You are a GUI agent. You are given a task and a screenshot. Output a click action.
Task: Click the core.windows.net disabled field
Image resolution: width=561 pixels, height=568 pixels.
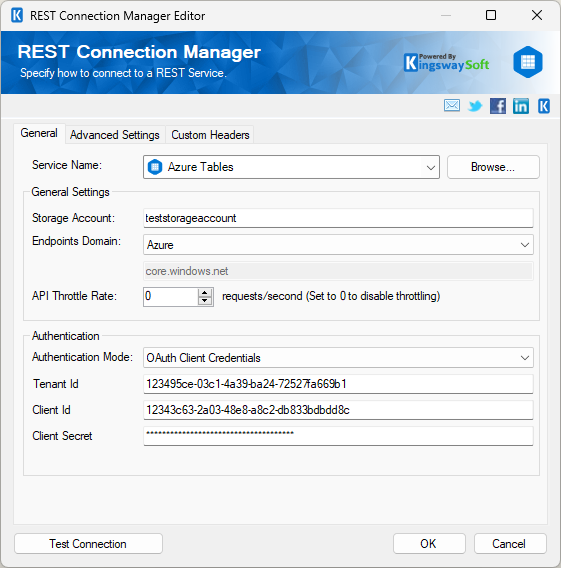(x=338, y=271)
